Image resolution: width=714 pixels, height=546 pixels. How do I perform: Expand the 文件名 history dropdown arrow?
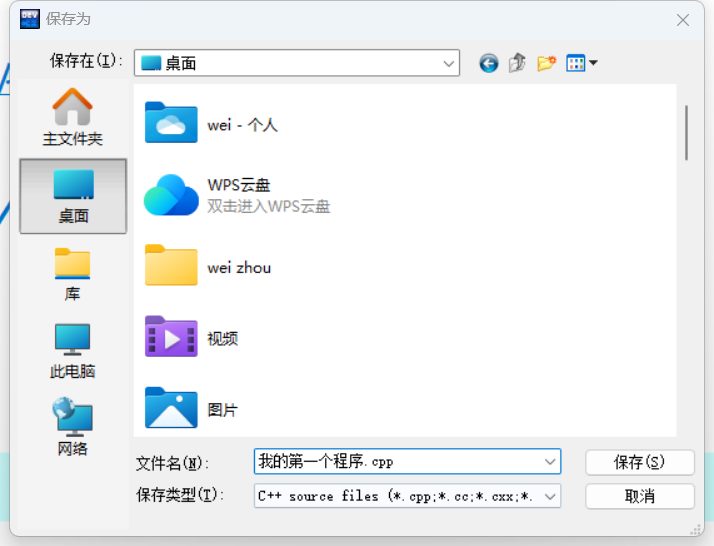tap(549, 462)
